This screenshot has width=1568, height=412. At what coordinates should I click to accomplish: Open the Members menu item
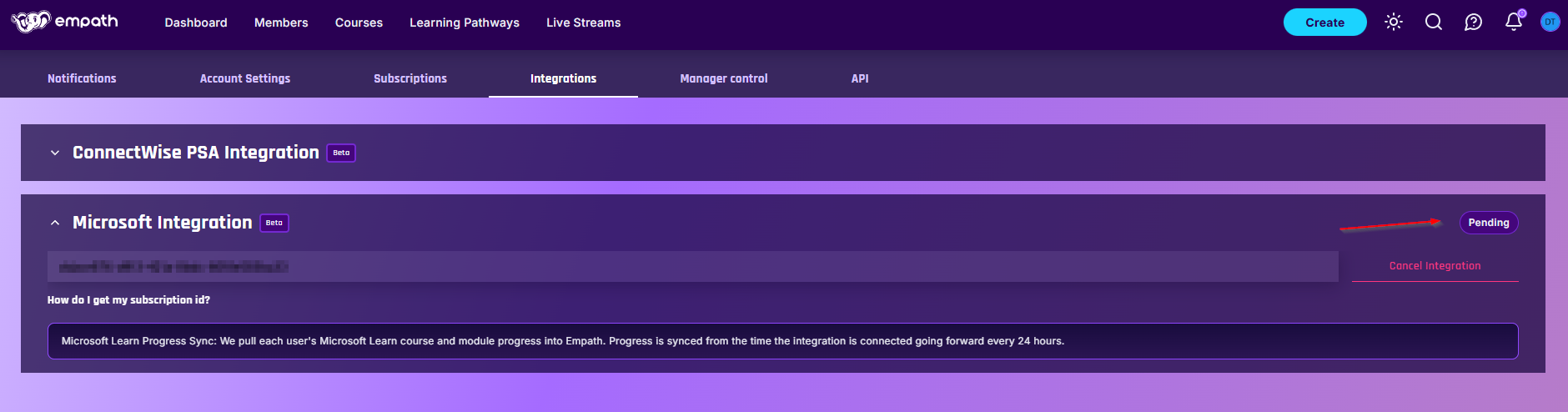281,23
